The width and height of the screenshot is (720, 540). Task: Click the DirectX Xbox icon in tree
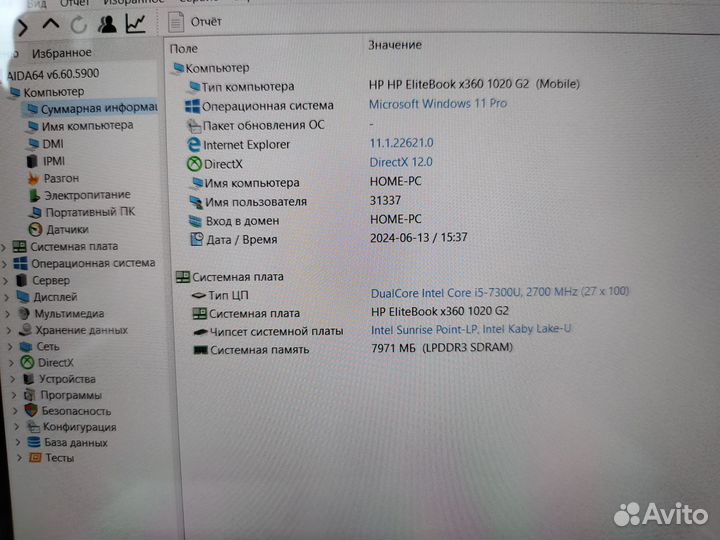[28, 362]
